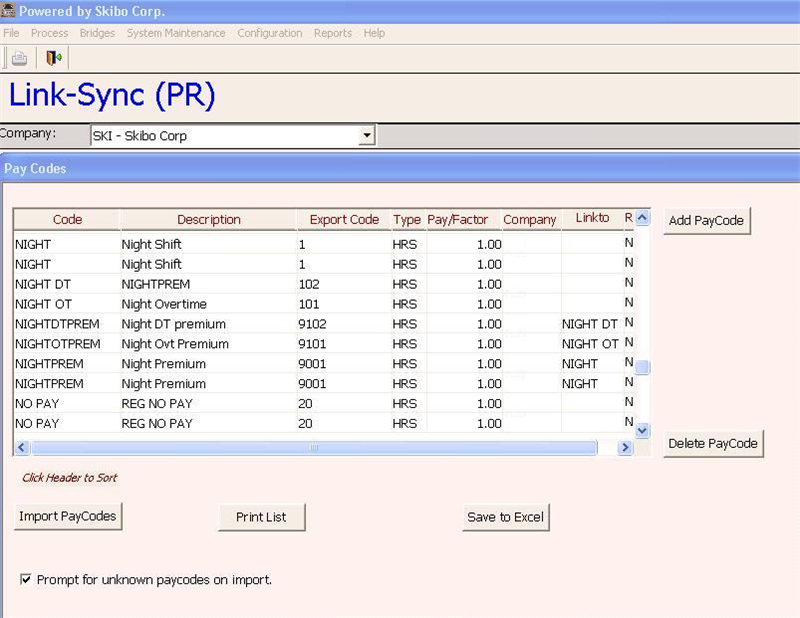The width and height of the screenshot is (800, 618).
Task: Open the Company dropdown arrow
Action: [x=366, y=136]
